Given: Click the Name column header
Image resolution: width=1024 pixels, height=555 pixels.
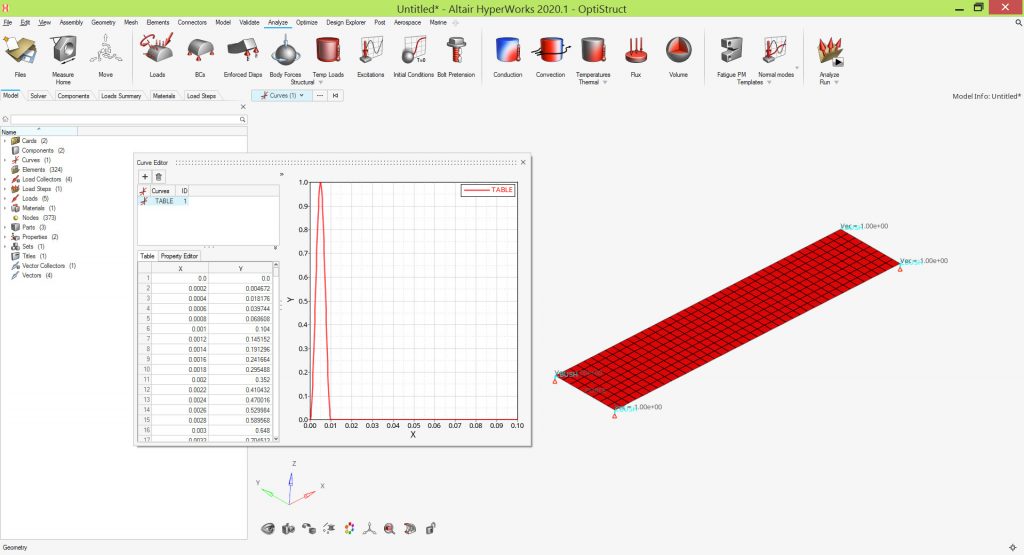Looking at the screenshot, I should tap(39, 132).
